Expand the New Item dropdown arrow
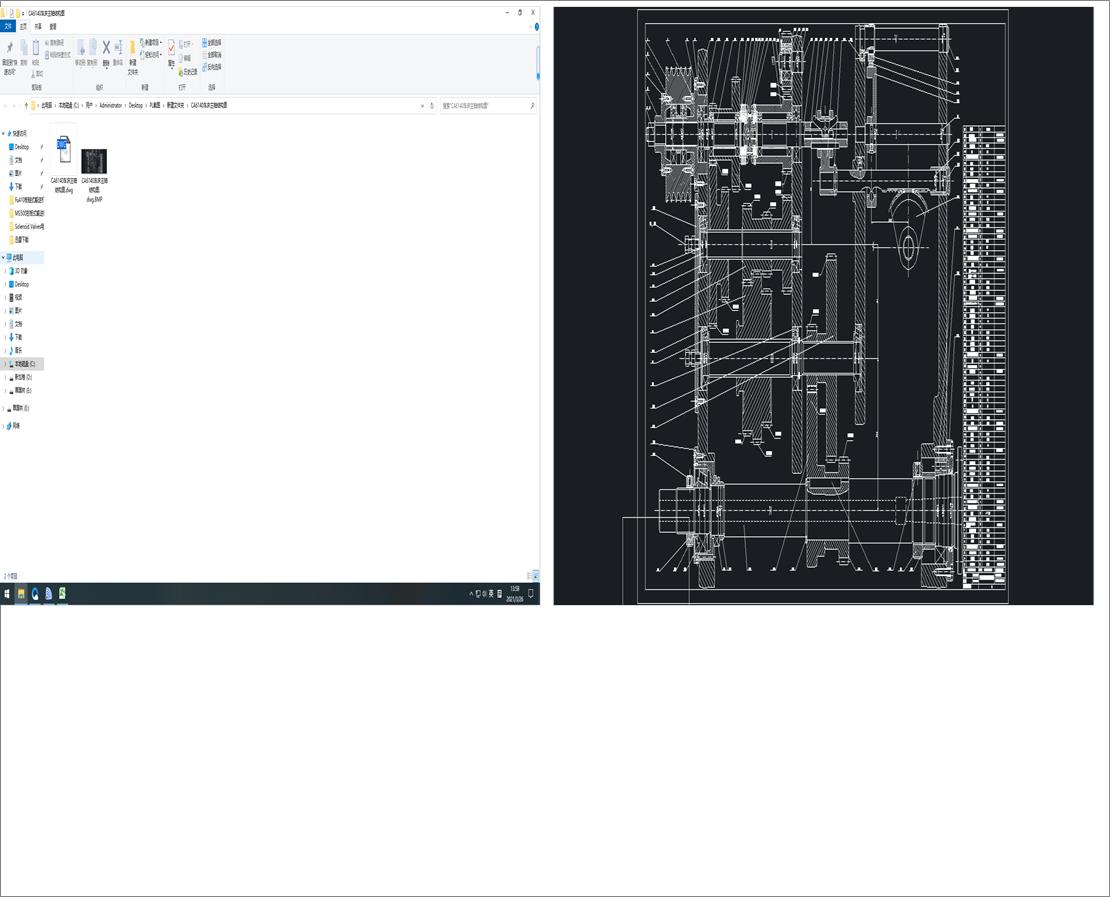The image size is (1110, 897). click(160, 43)
